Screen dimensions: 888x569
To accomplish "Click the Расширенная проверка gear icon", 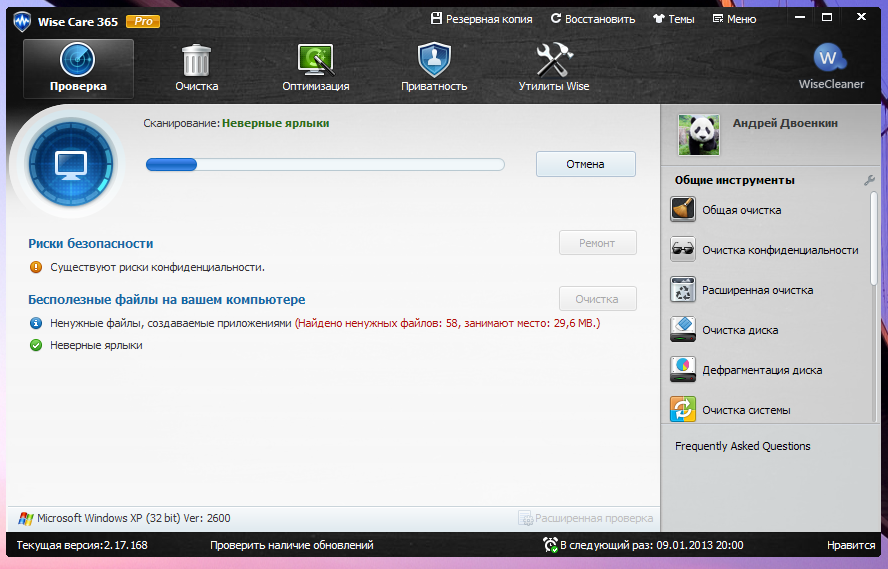I will 526,518.
